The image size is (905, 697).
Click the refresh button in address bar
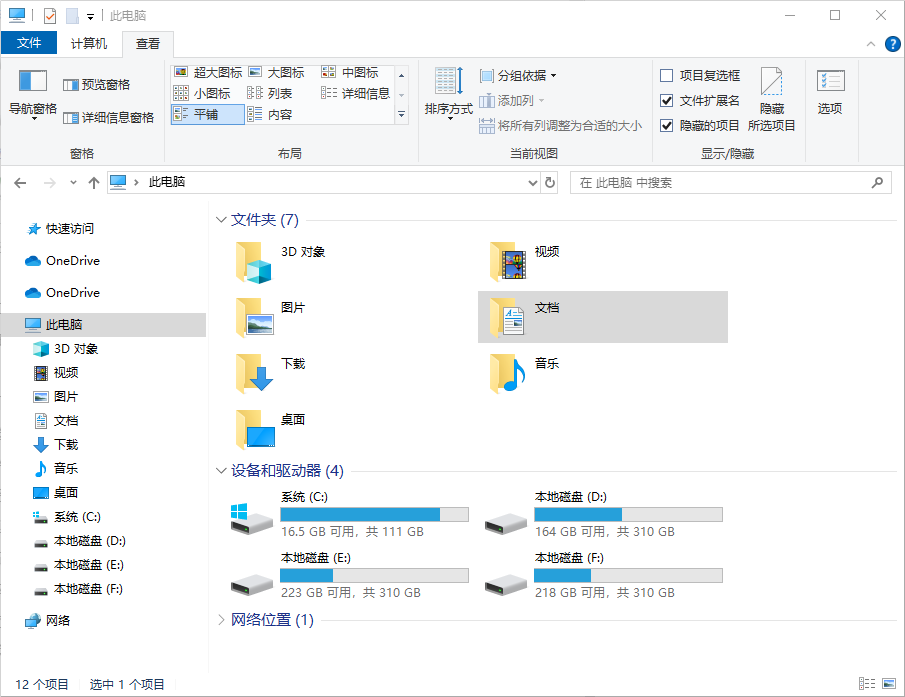coord(552,182)
